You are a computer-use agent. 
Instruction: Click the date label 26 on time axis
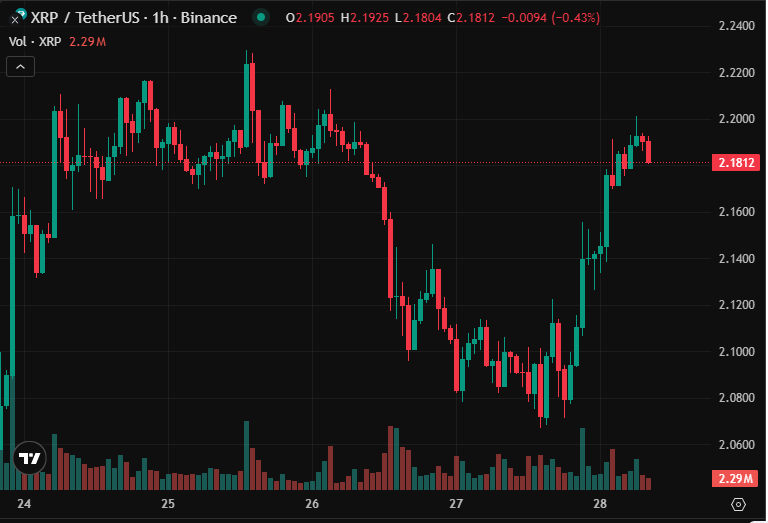pos(312,503)
